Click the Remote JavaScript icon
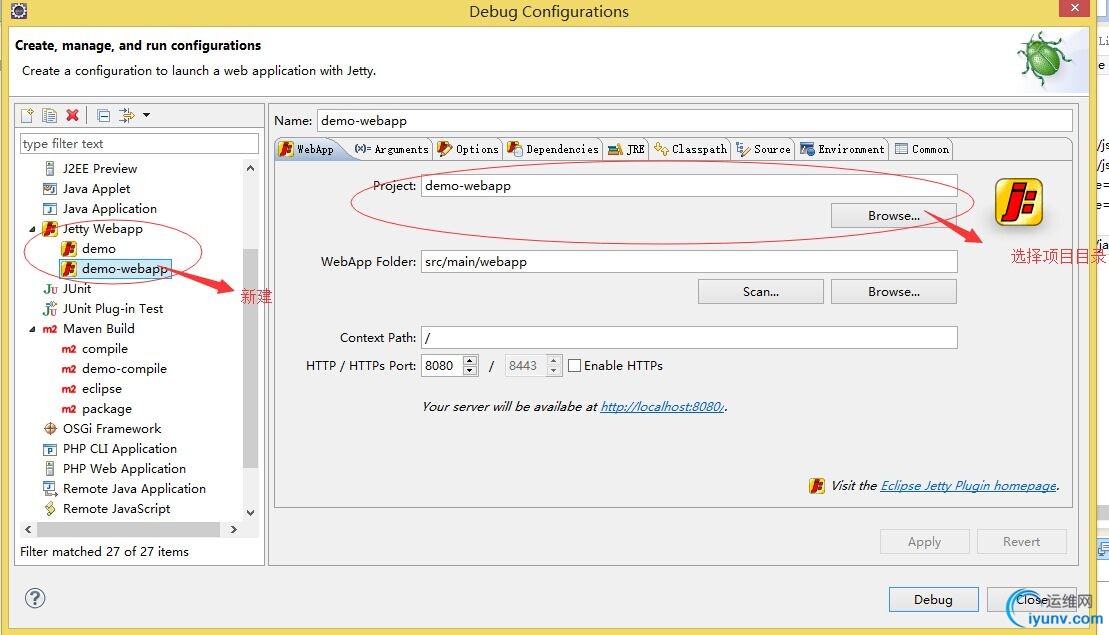 [x=50, y=508]
